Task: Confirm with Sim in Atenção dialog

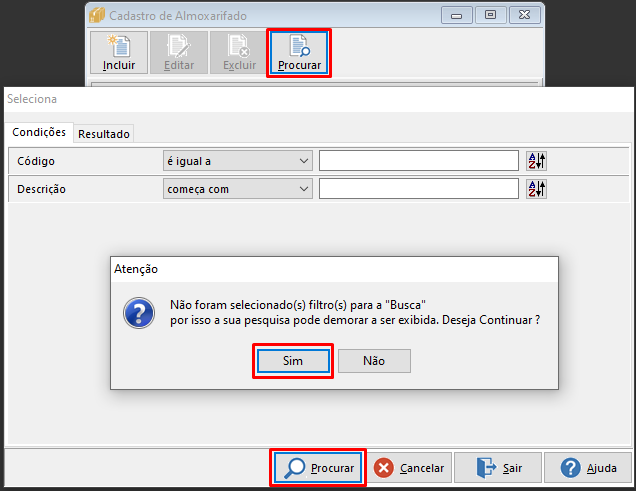Action: point(293,361)
